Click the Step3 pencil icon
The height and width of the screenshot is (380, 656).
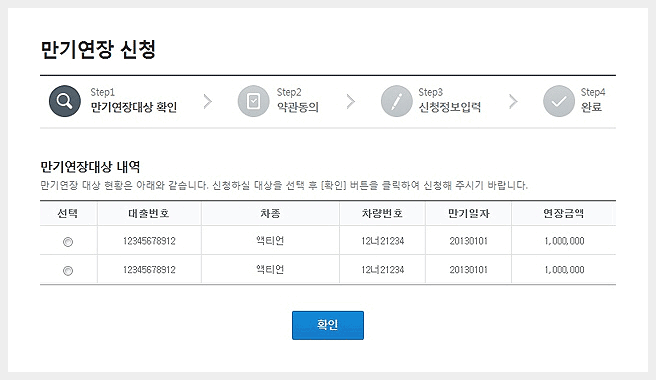coord(397,101)
